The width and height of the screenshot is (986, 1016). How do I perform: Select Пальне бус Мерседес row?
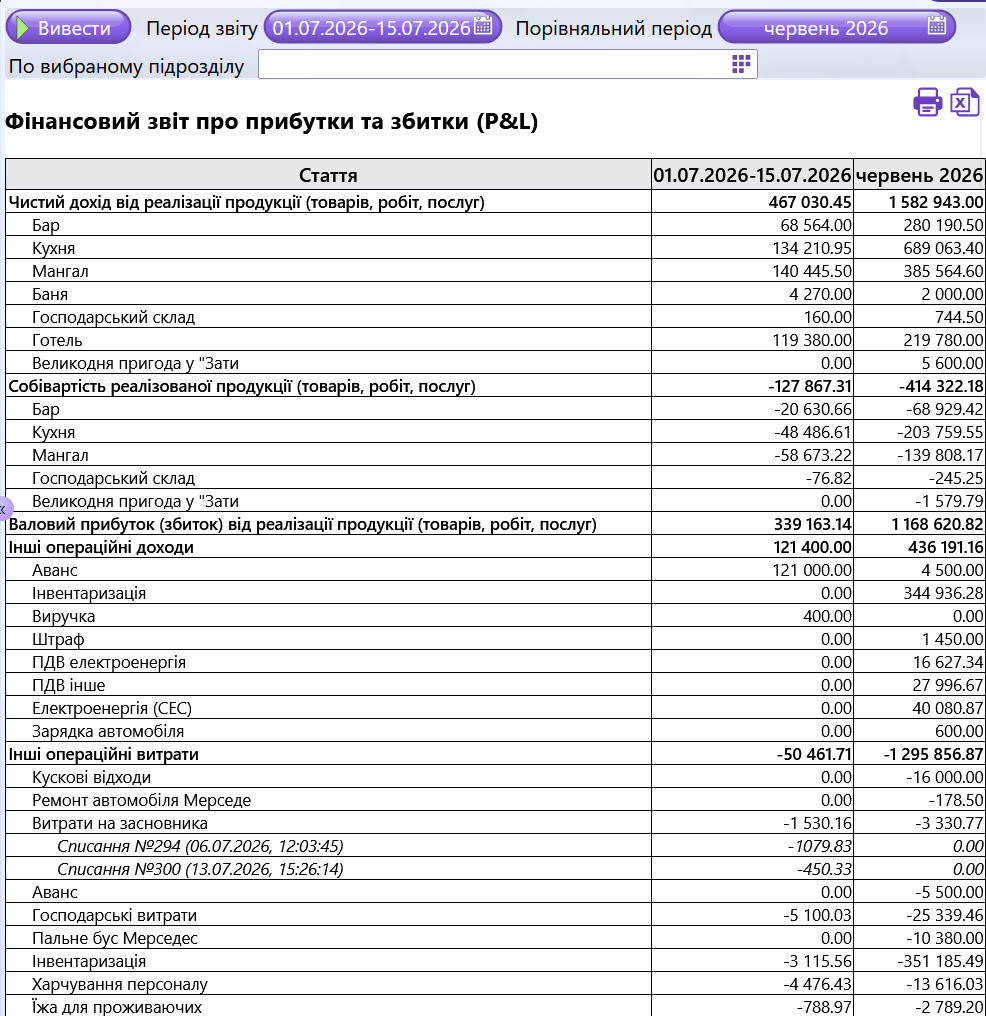[x=495, y=938]
